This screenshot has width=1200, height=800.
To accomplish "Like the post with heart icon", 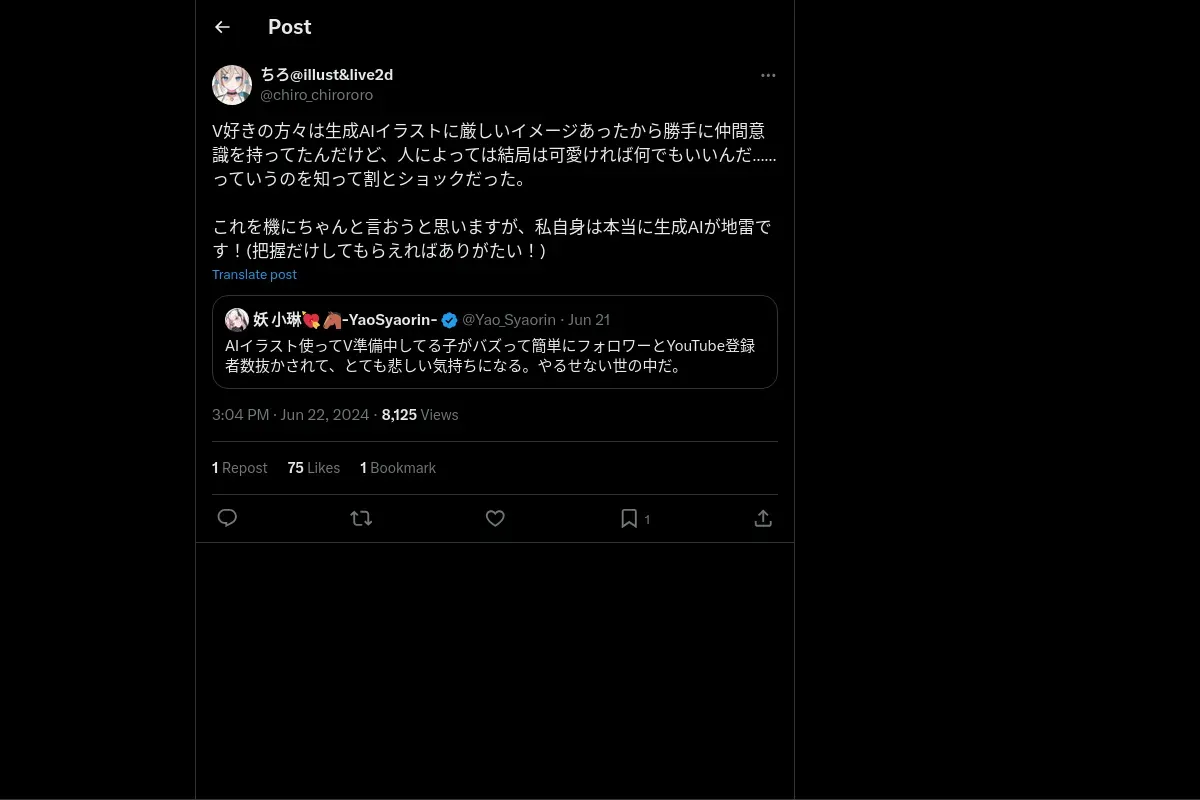I will [495, 518].
